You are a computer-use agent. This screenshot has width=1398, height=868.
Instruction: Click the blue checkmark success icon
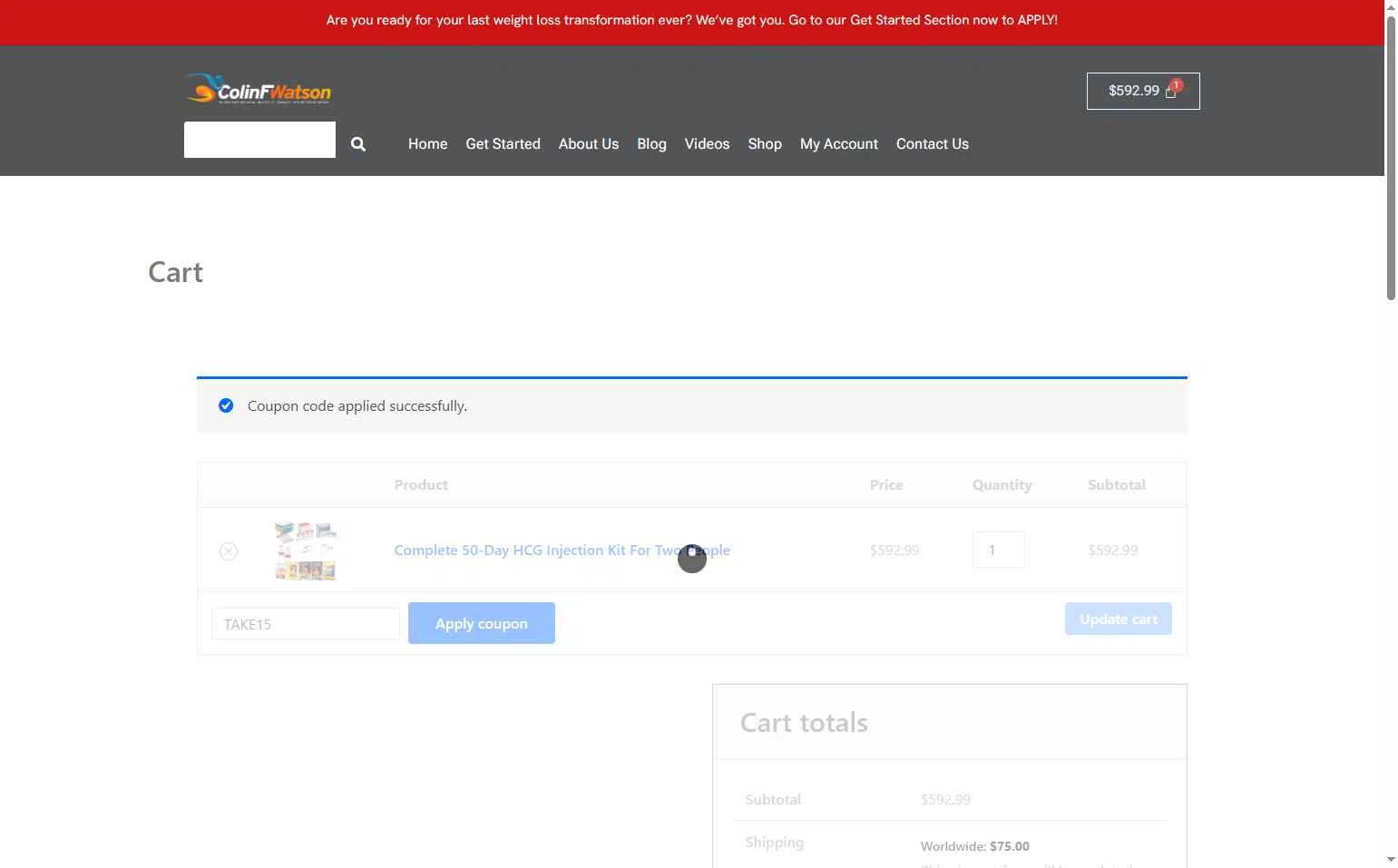[x=226, y=405]
